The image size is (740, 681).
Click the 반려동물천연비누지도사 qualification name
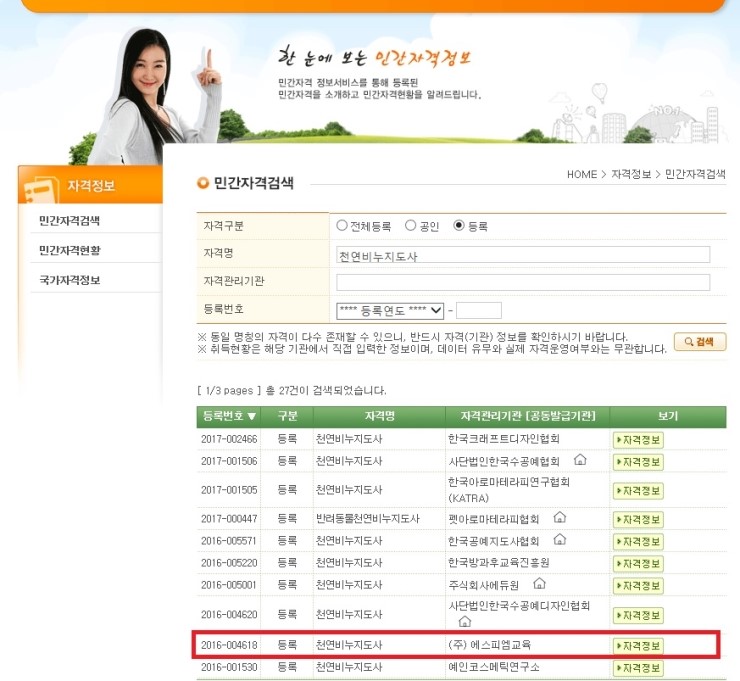[368, 519]
